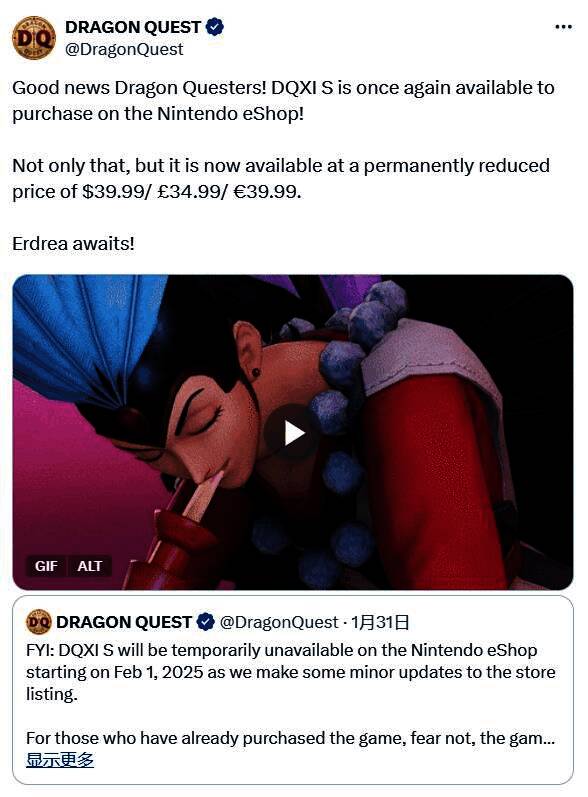
Task: Click the Erdrea awaits! line
Action: (74, 243)
